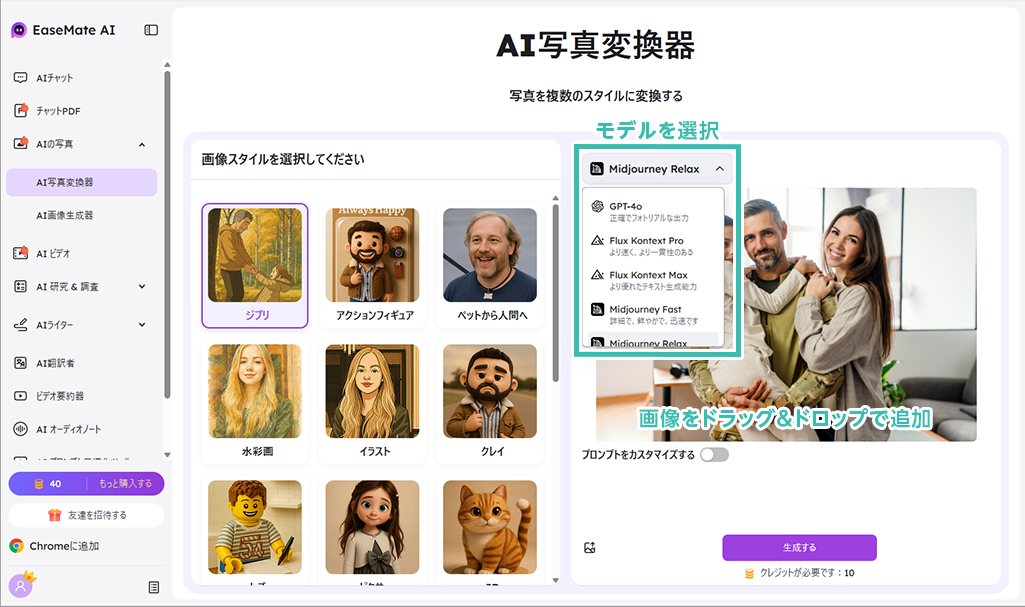The height and width of the screenshot is (607, 1025).
Task: Select GPT-4o from the model list
Action: click(x=653, y=212)
